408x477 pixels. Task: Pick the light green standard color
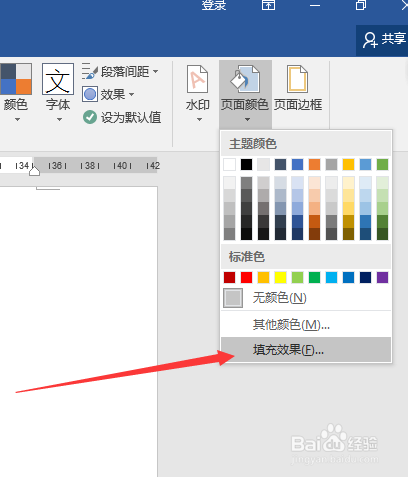click(x=297, y=277)
